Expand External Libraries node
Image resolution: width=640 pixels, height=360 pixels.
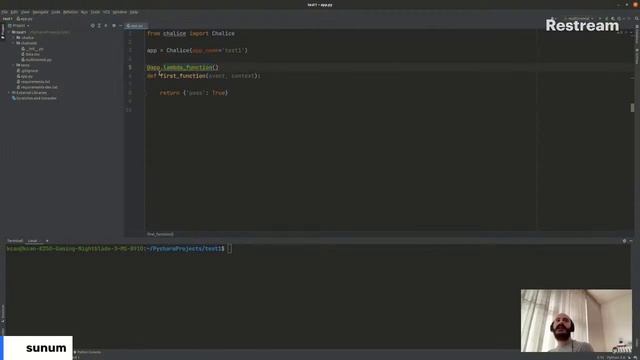pyautogui.click(x=9, y=93)
